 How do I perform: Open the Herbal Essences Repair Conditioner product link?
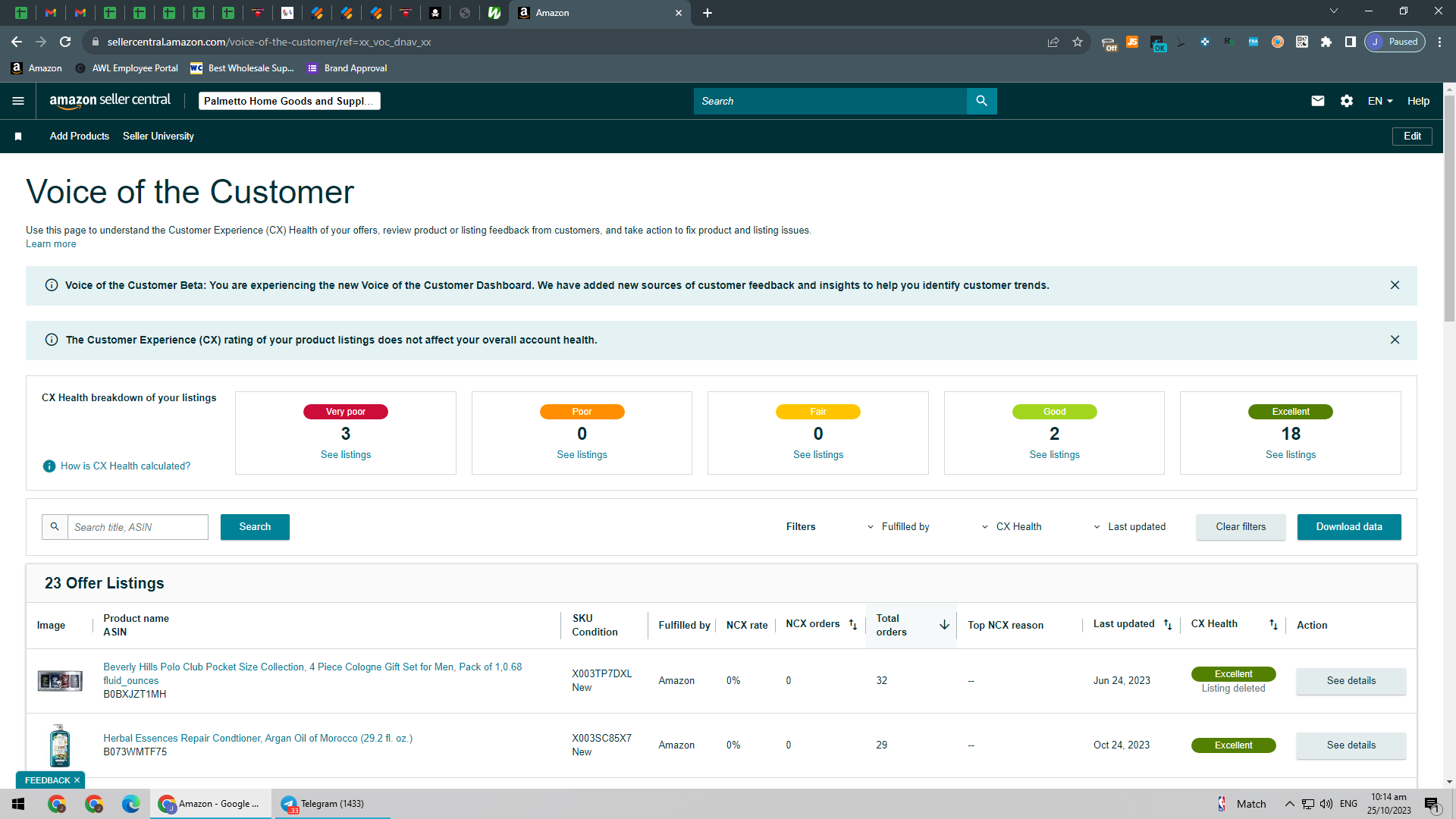coord(258,739)
